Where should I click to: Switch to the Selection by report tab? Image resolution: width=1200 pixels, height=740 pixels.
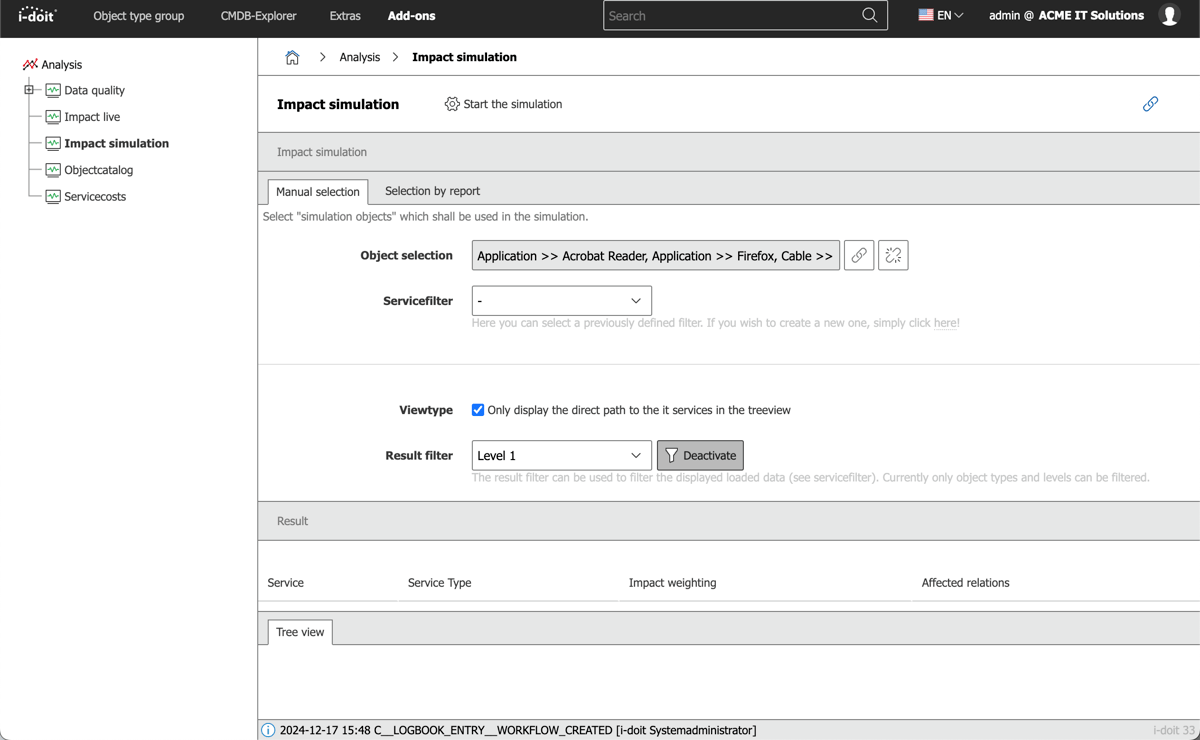[432, 190]
